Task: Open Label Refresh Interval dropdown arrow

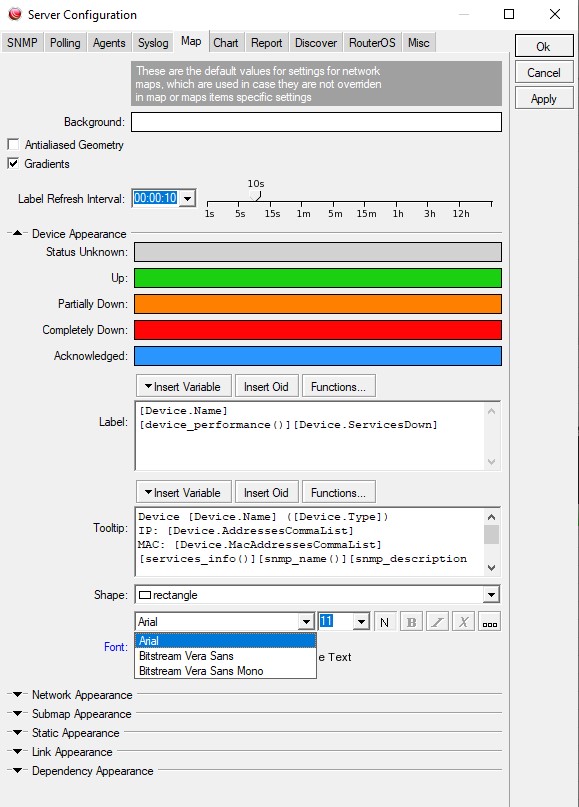Action: tap(188, 198)
